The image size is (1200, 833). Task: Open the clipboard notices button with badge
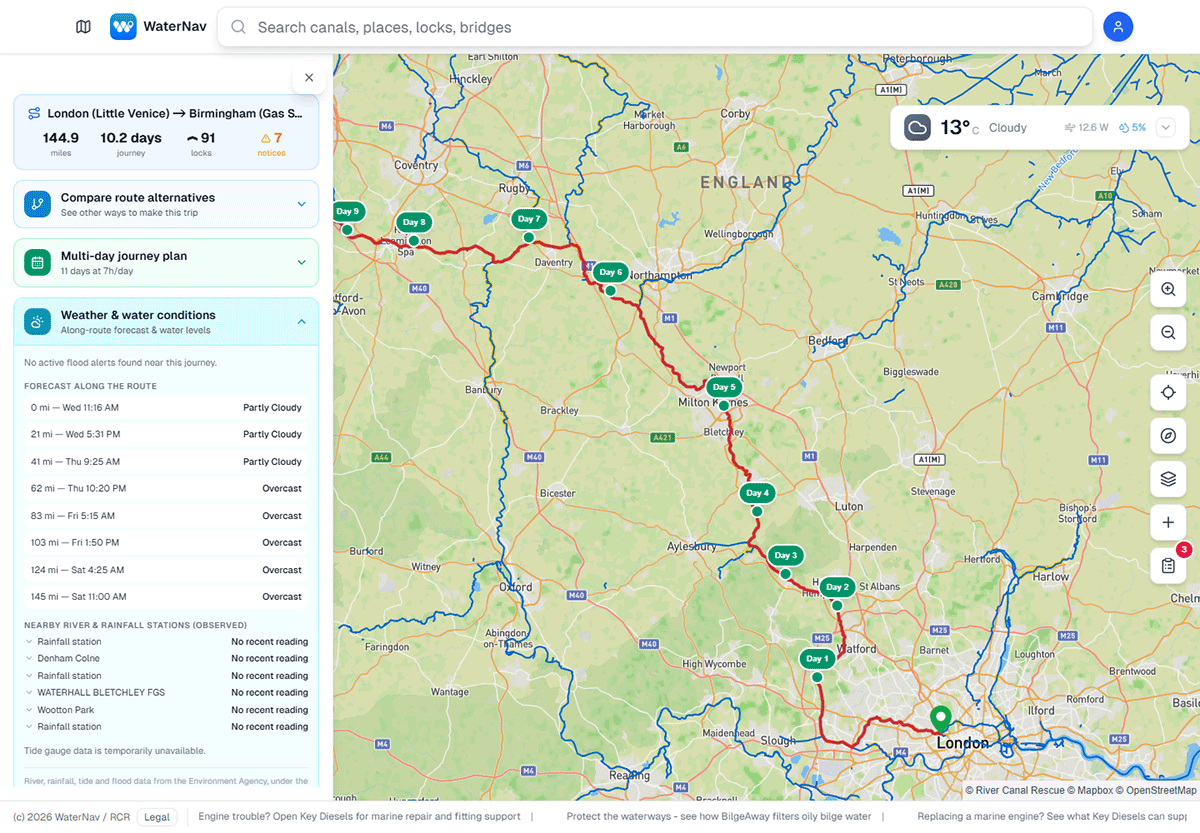click(1168, 566)
